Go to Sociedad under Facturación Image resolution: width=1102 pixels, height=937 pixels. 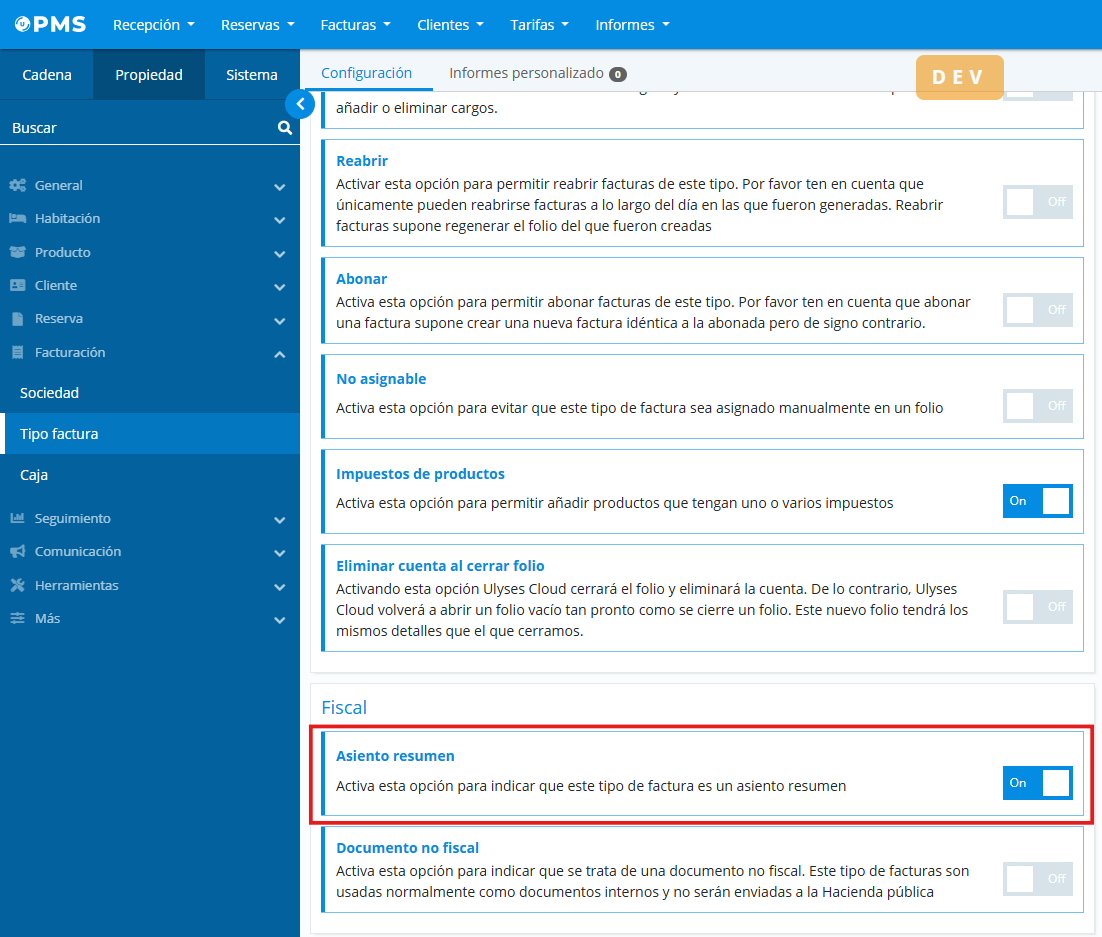(x=49, y=393)
